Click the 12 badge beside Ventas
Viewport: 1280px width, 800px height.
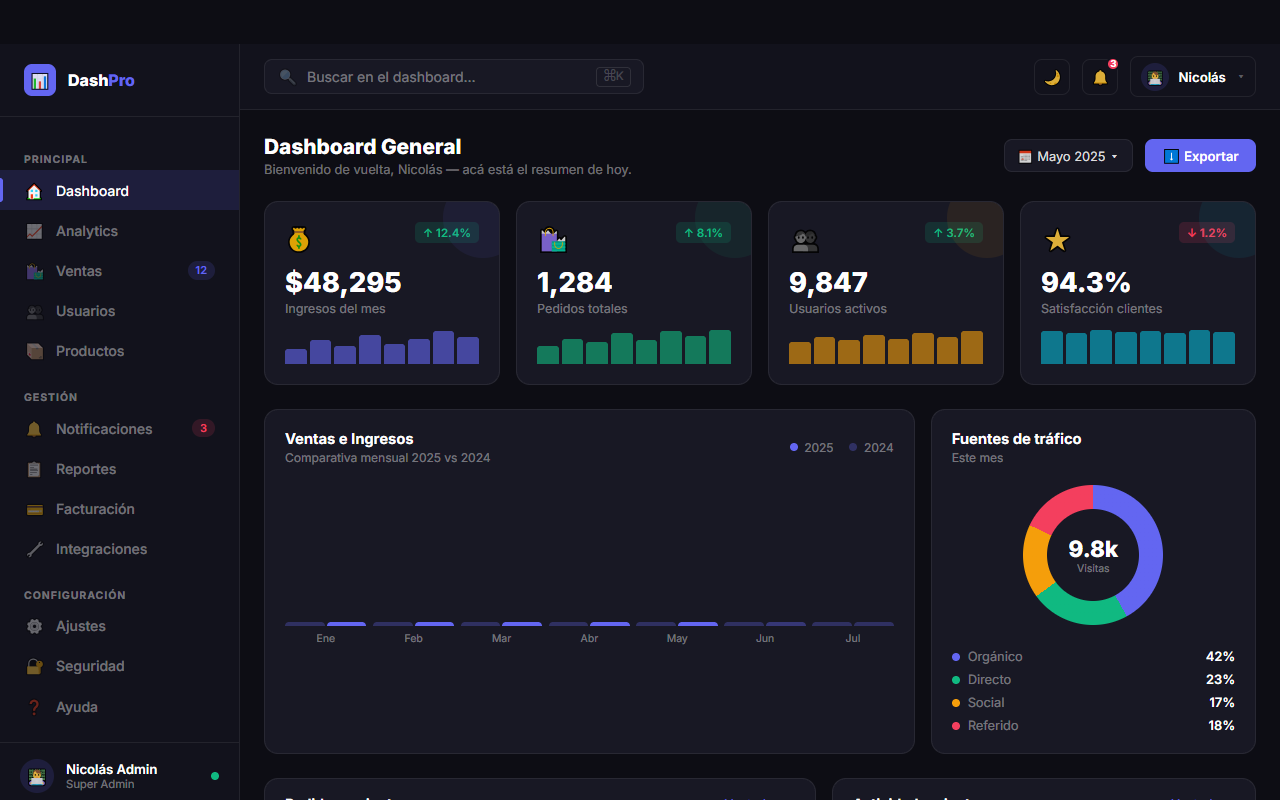click(201, 270)
